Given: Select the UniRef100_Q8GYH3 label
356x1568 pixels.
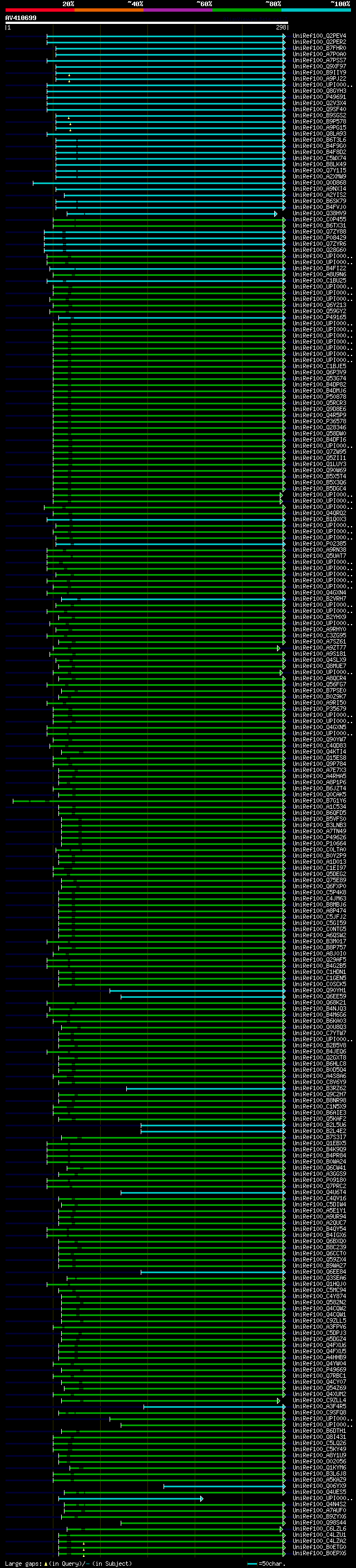Looking at the screenshot, I should pyautogui.click(x=319, y=91).
